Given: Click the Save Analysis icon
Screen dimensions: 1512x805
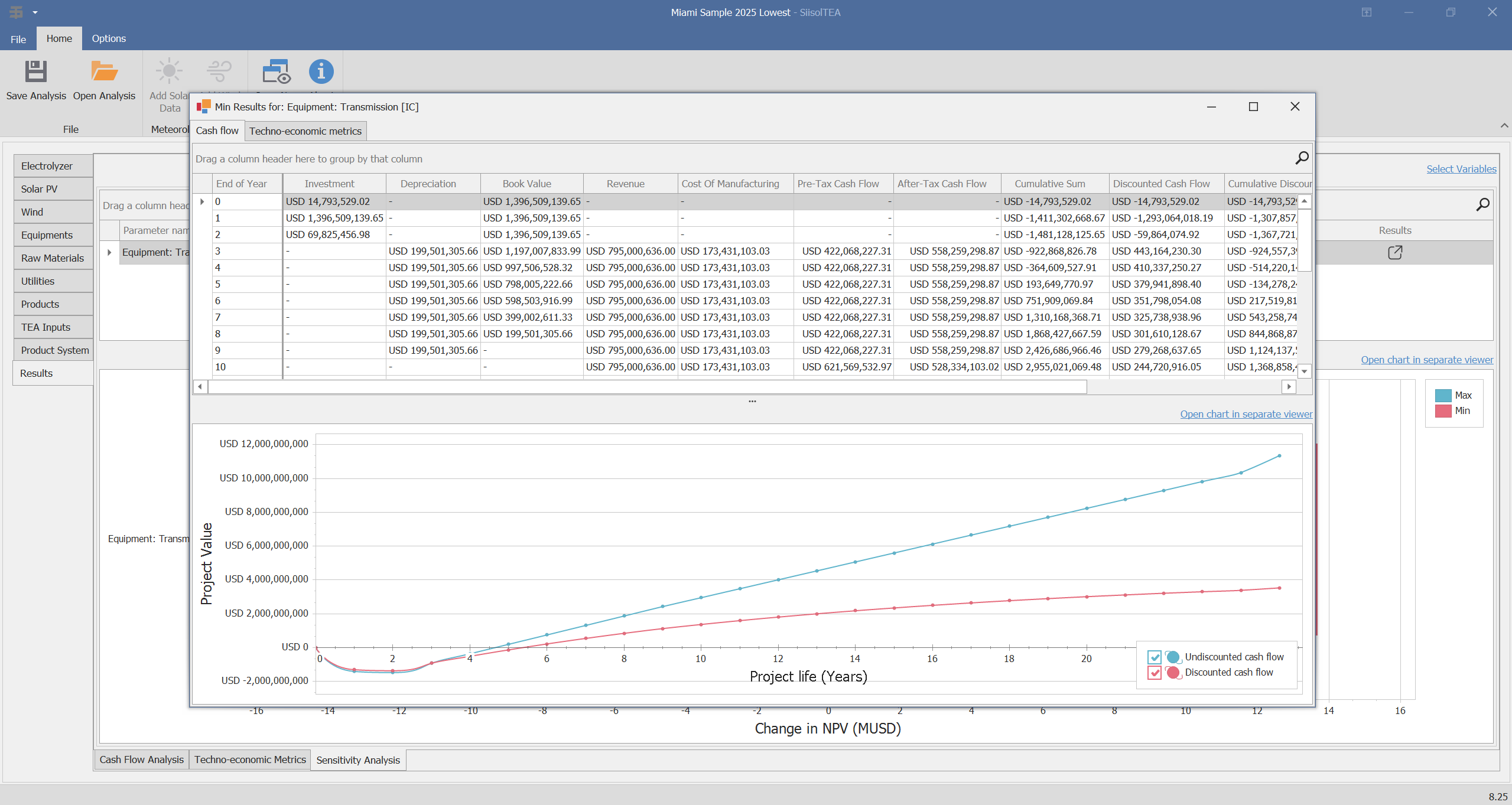Looking at the screenshot, I should [x=35, y=71].
